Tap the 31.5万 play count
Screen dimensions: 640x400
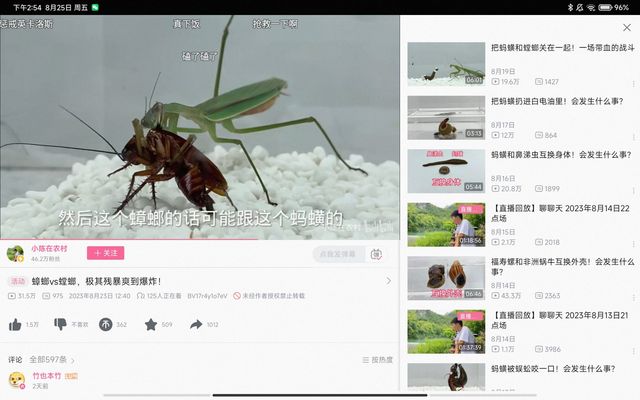(22, 296)
